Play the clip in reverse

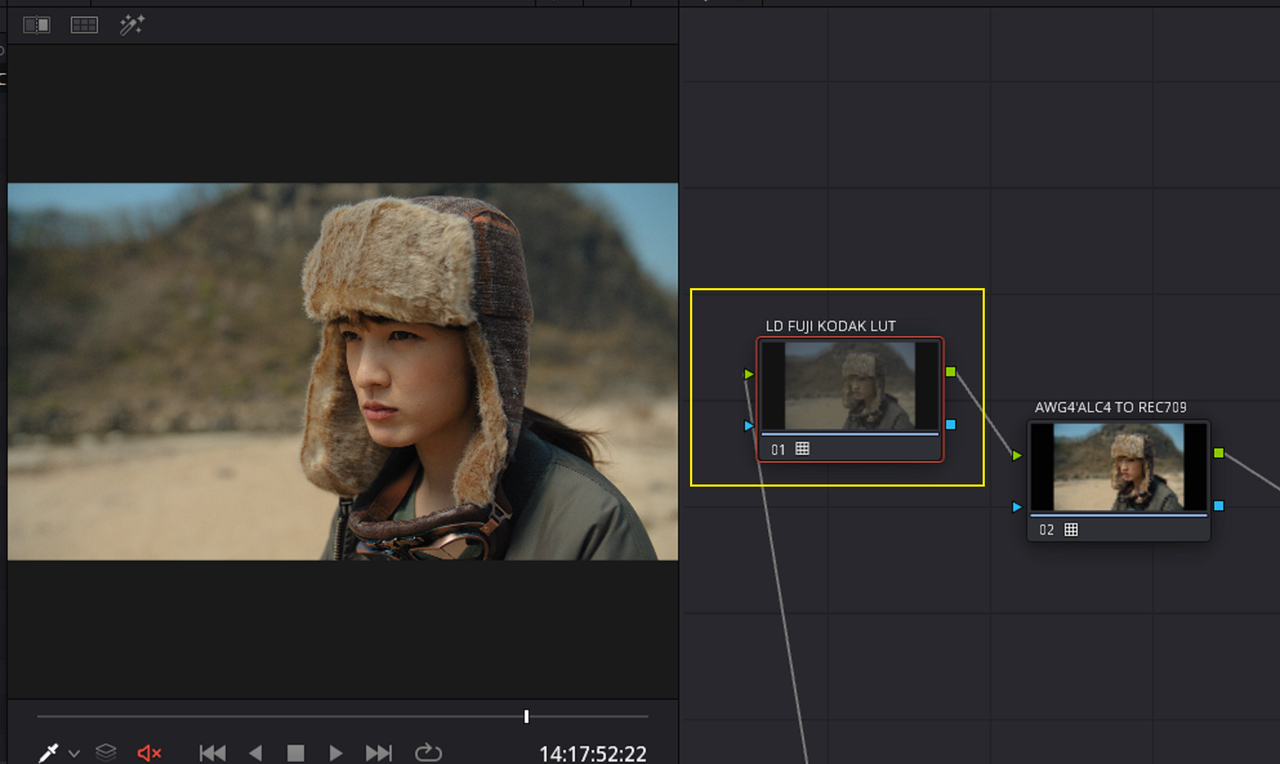[x=255, y=753]
